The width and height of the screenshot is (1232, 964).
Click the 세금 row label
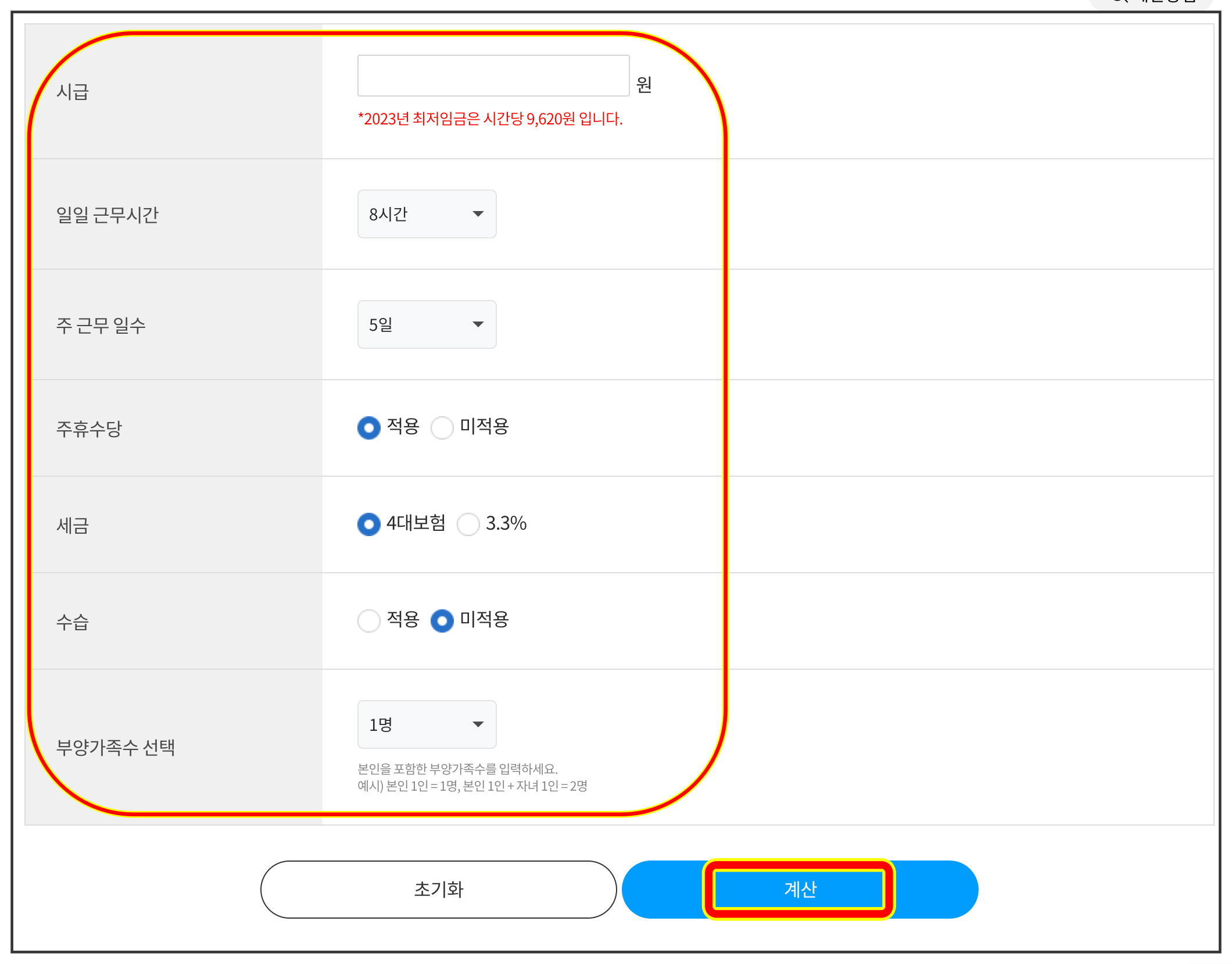[x=73, y=526]
